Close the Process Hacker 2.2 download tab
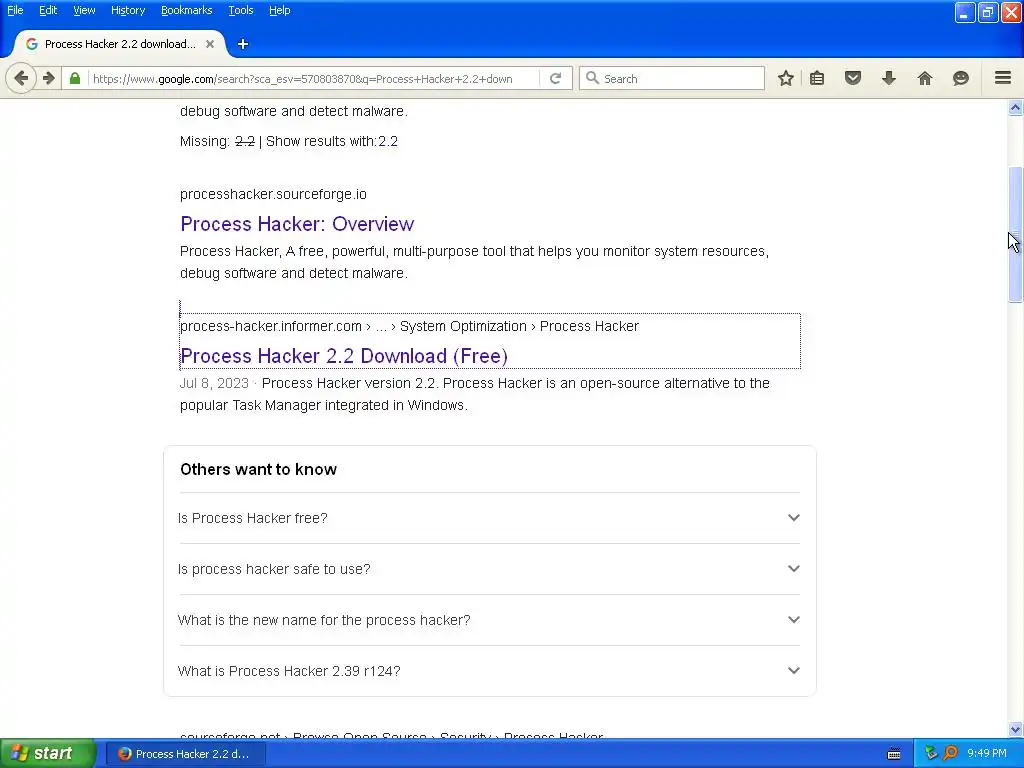Image resolution: width=1024 pixels, height=768 pixels. [210, 44]
